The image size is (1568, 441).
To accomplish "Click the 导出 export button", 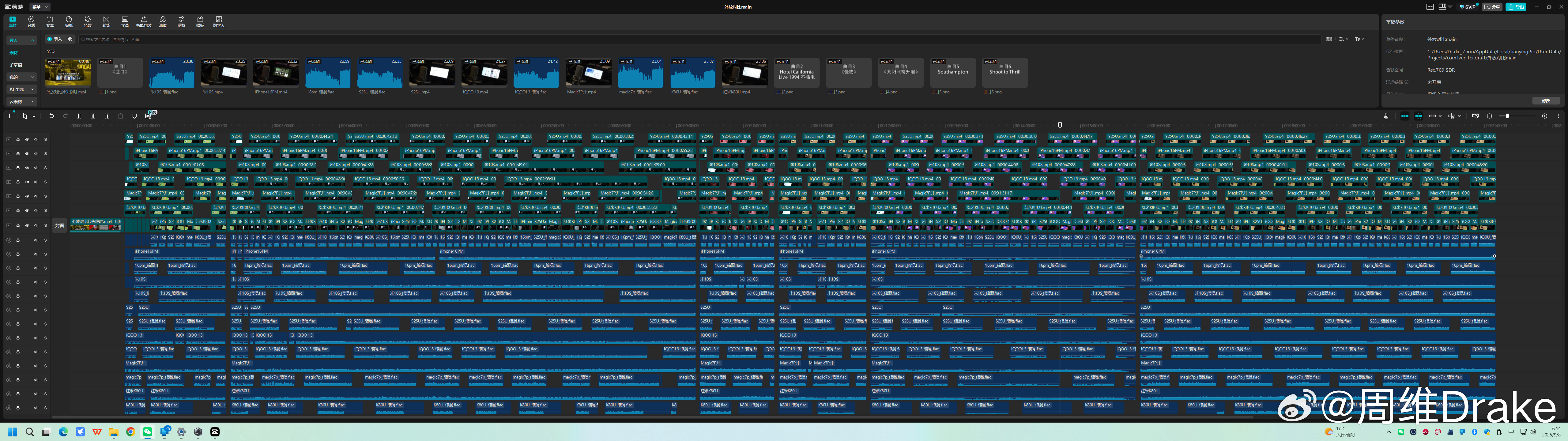I will [1516, 7].
